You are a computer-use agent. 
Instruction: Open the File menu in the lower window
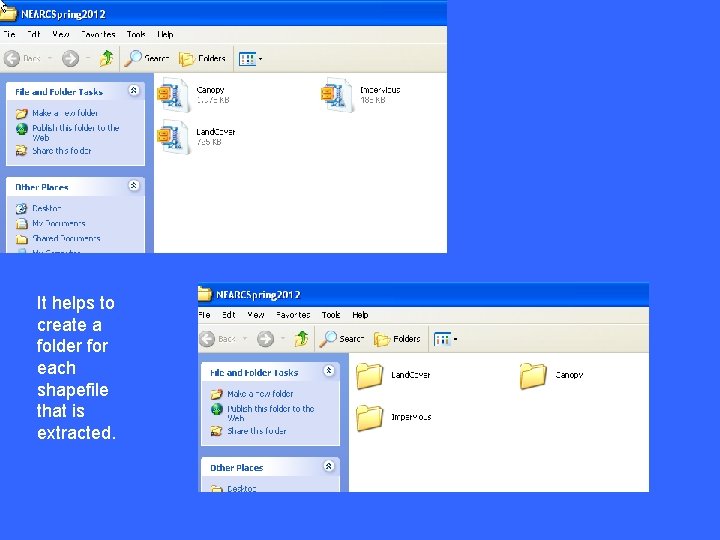pos(204,315)
